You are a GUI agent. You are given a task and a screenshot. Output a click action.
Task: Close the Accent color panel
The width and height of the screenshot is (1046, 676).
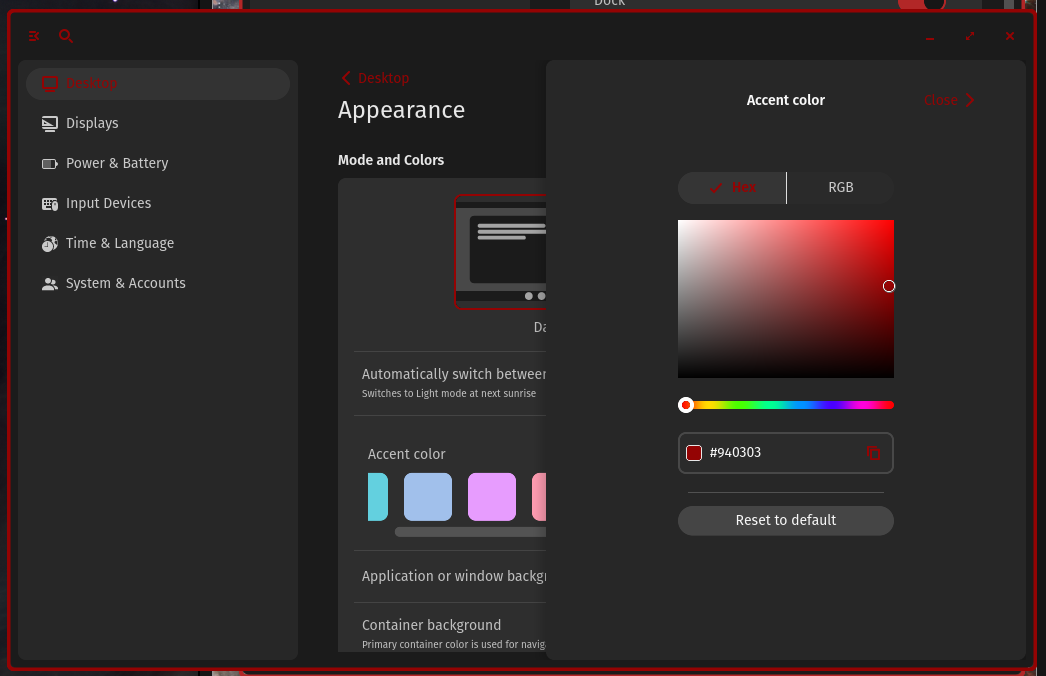click(x=949, y=100)
